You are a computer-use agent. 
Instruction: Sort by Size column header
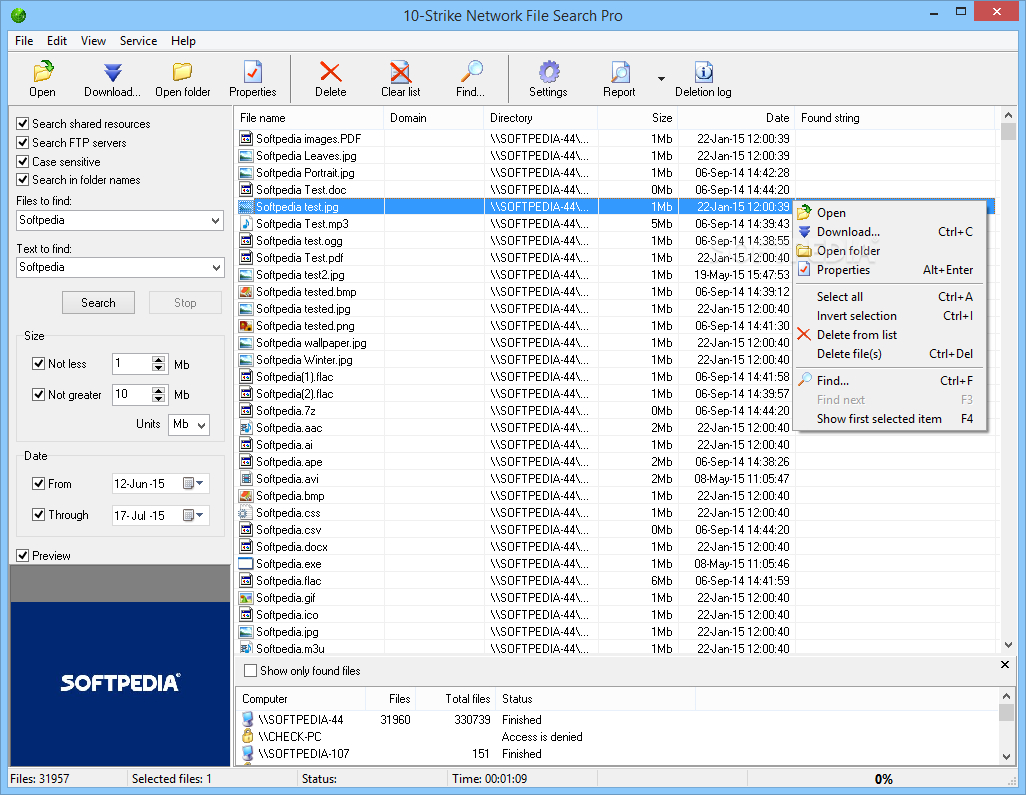[x=637, y=118]
